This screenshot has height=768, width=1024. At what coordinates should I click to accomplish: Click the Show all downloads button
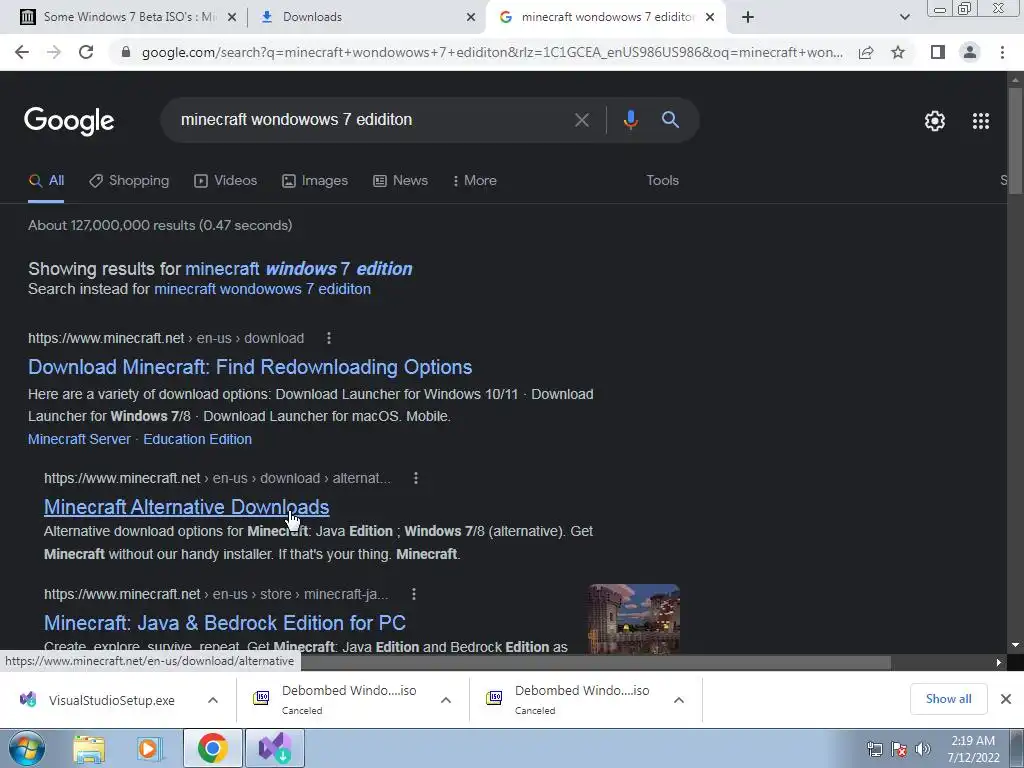[x=948, y=699]
